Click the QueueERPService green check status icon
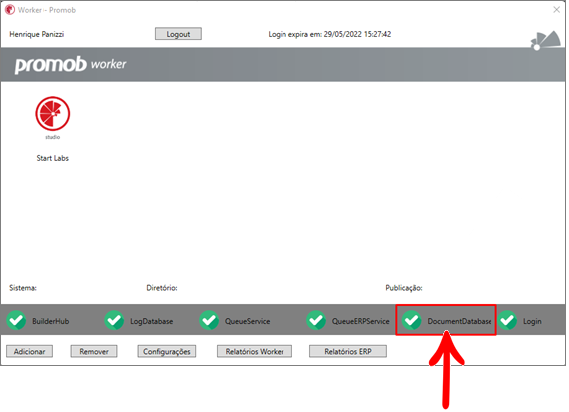Screen dimensions: 569x412 click(316, 321)
